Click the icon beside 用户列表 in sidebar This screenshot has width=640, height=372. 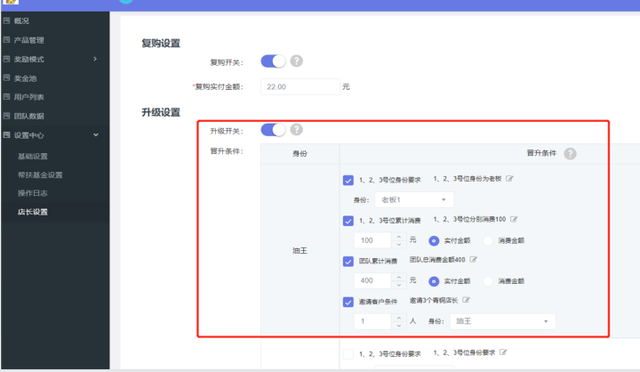point(7,97)
